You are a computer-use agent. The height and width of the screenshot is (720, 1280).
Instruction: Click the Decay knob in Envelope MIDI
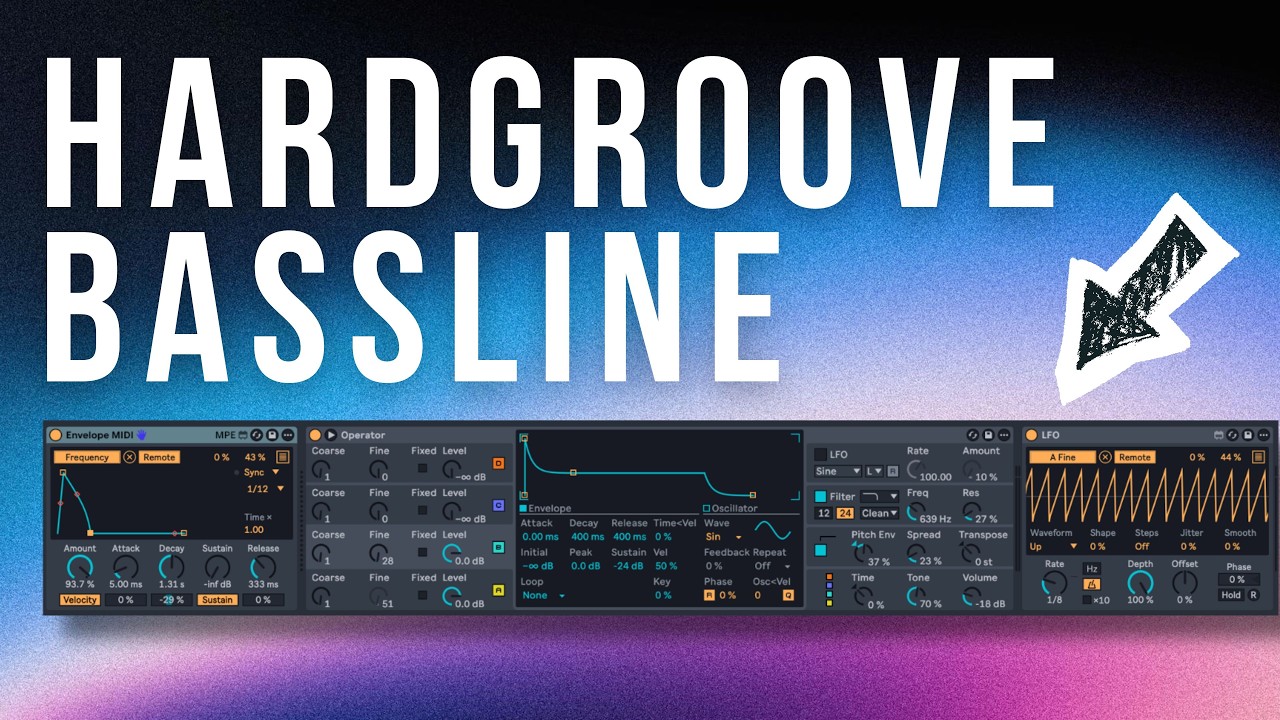(x=170, y=567)
